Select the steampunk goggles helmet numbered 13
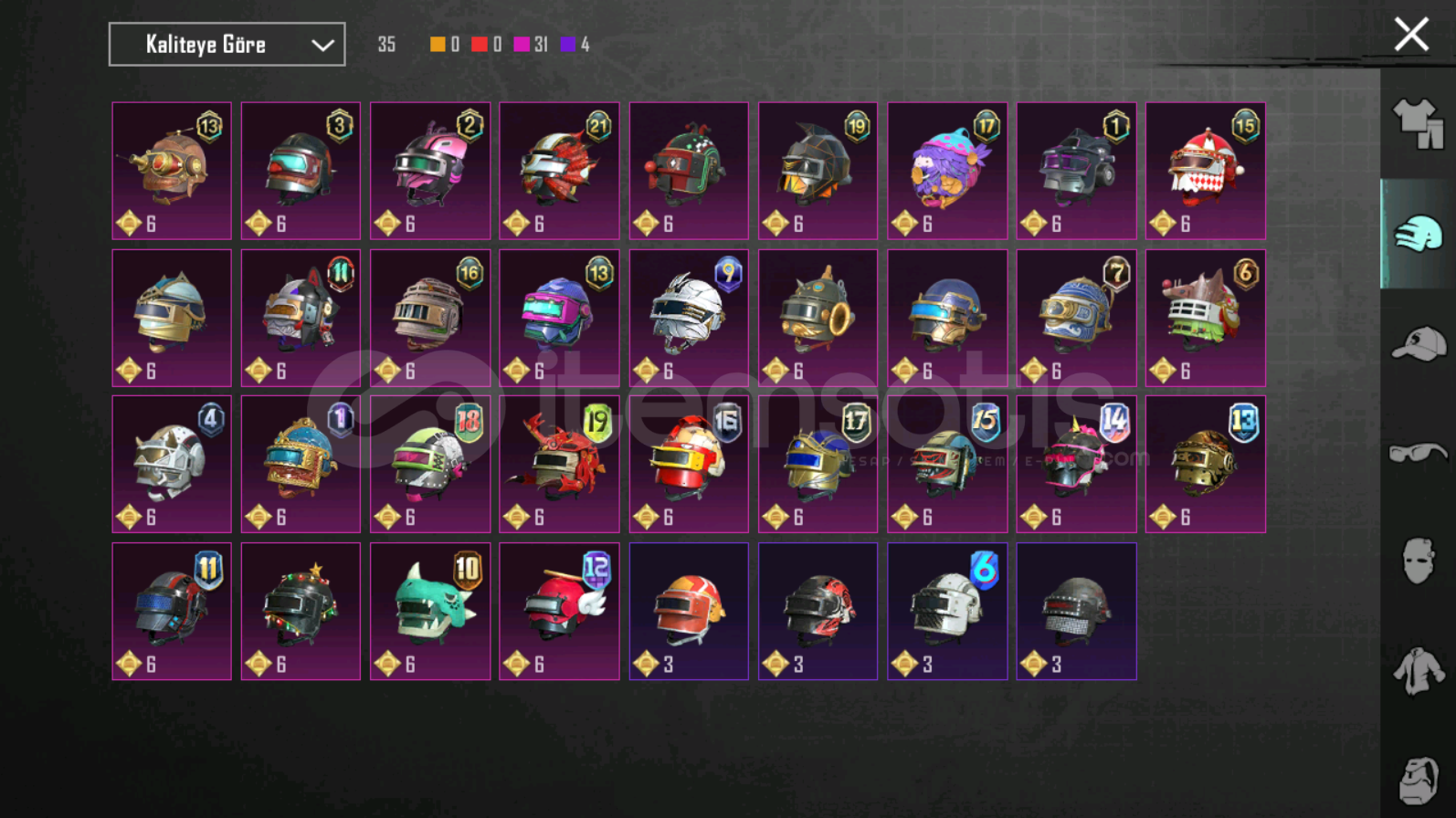1456x818 pixels. (x=172, y=171)
